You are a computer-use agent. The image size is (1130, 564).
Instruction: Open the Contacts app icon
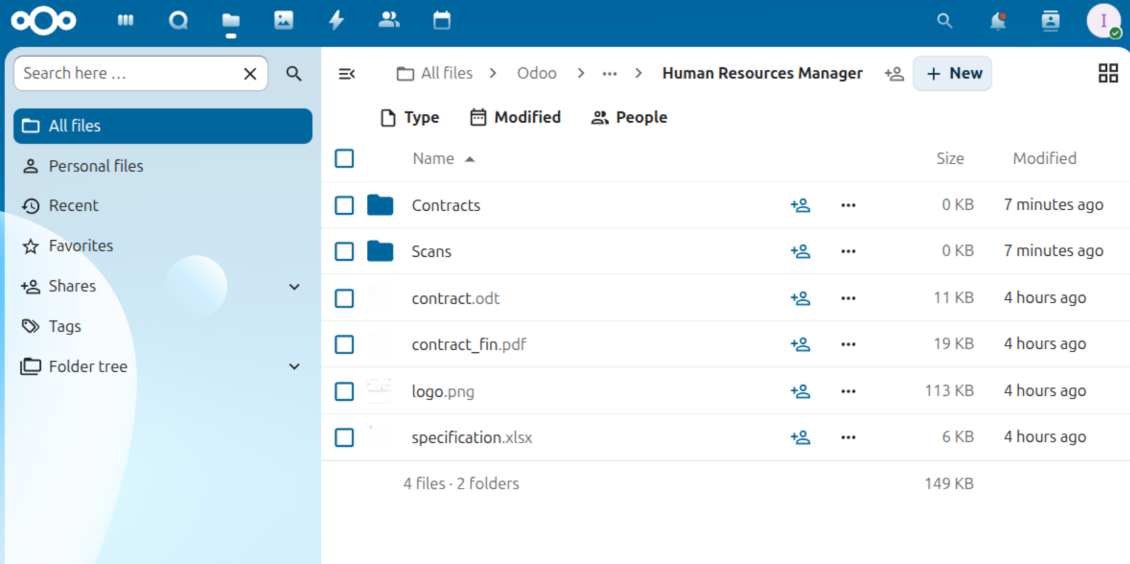(389, 20)
